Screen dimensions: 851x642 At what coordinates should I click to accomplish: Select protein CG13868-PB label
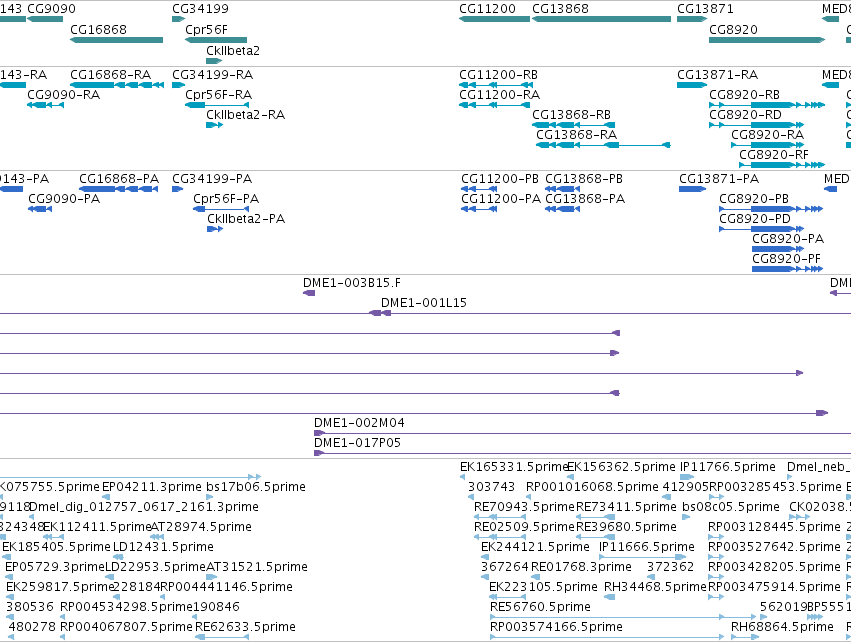coord(584,179)
